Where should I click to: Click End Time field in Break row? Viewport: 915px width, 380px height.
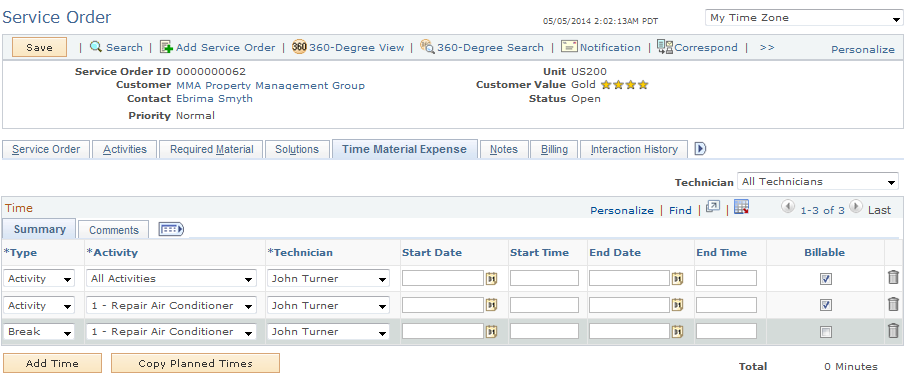727,332
